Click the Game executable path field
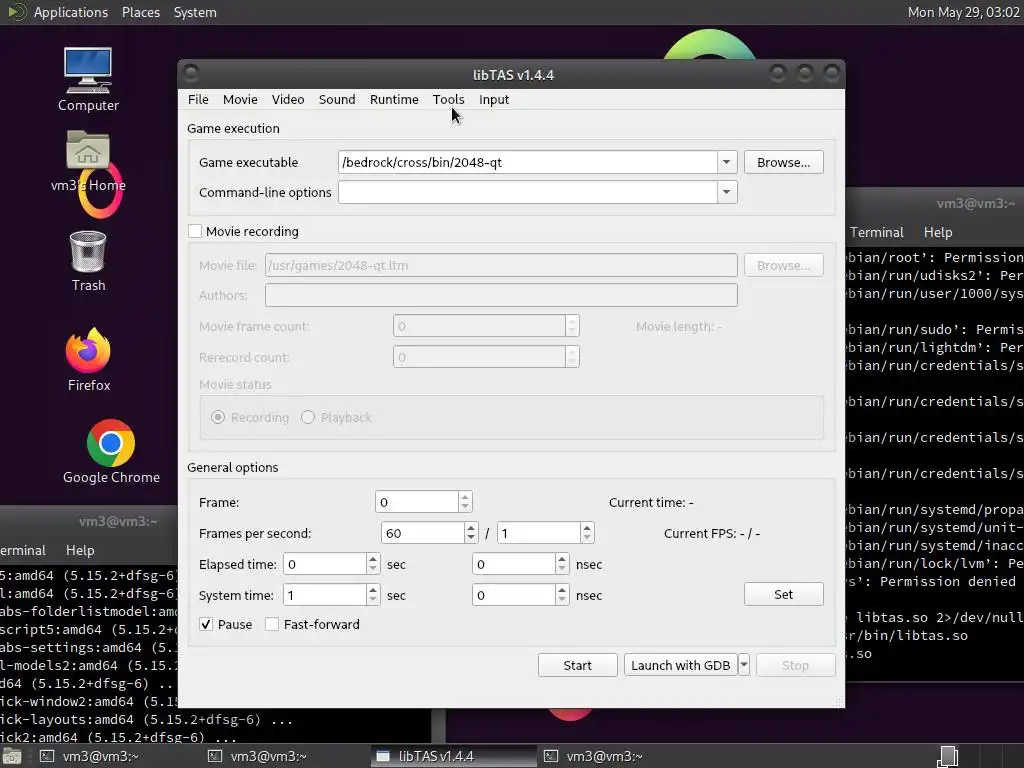This screenshot has height=768, width=1024. coord(528,162)
